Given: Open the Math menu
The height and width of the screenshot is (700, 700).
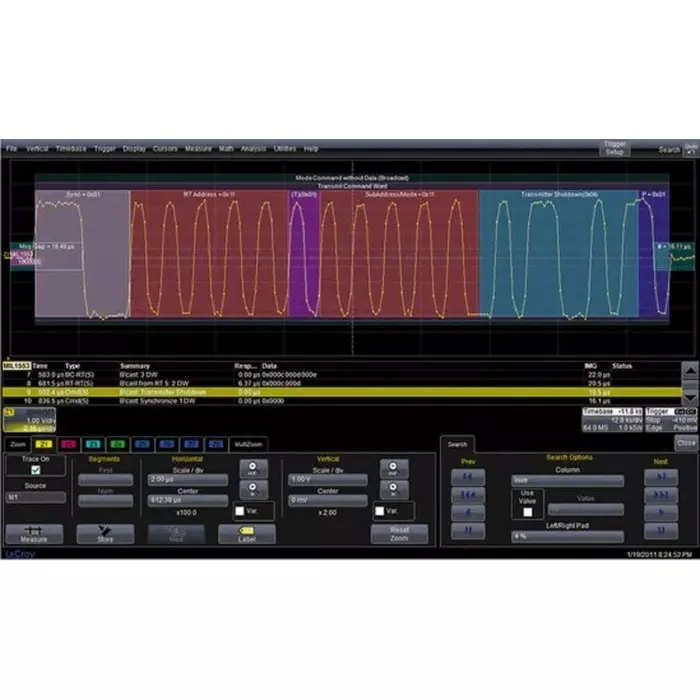Looking at the screenshot, I should coord(226,149).
